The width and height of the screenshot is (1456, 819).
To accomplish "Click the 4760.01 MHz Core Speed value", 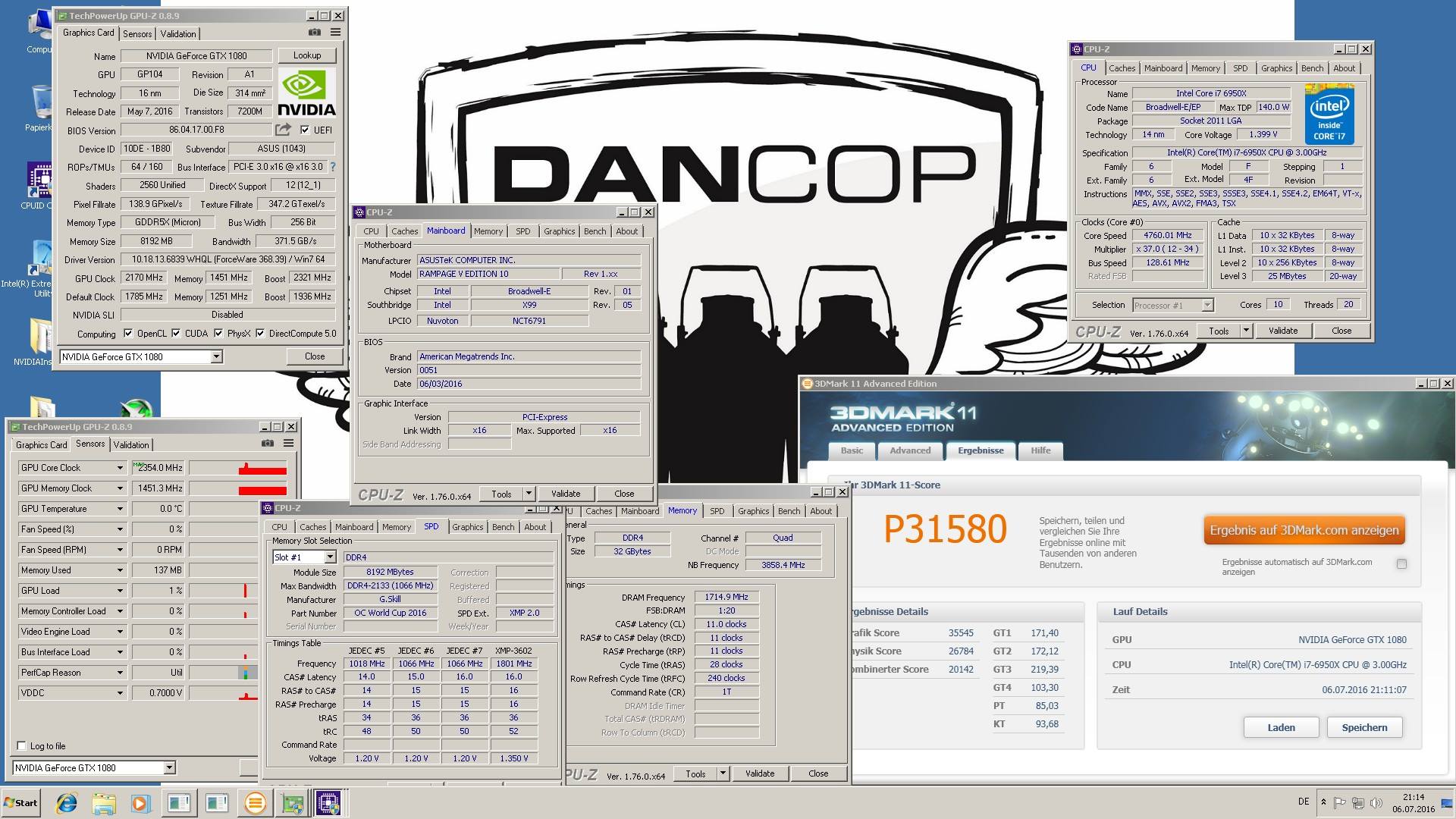I will coord(1168,235).
